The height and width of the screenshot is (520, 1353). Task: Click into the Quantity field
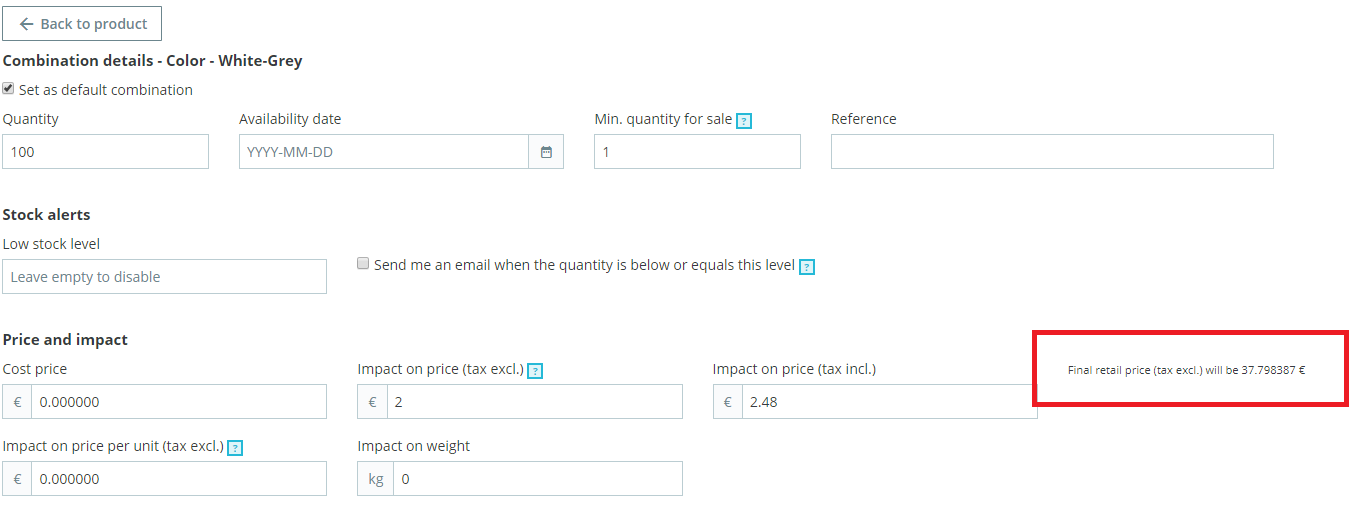(105, 152)
